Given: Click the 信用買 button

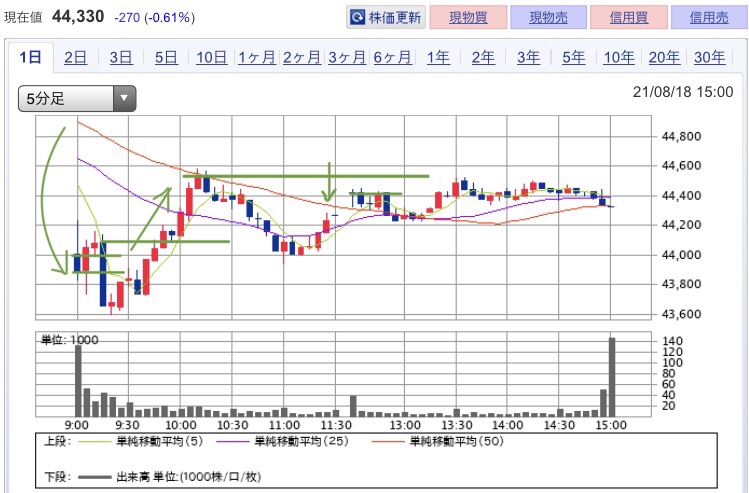Looking at the screenshot, I should coord(629,18).
